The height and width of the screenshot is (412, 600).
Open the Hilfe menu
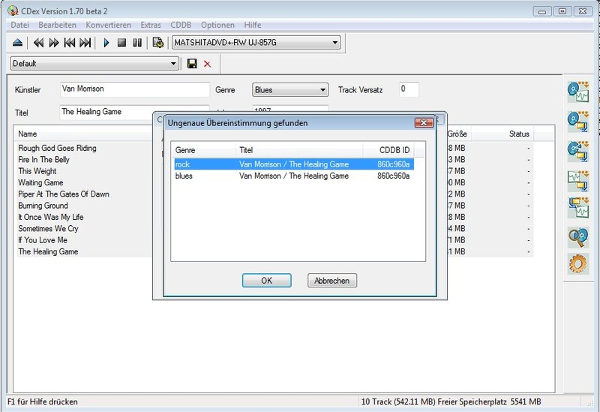pos(253,25)
